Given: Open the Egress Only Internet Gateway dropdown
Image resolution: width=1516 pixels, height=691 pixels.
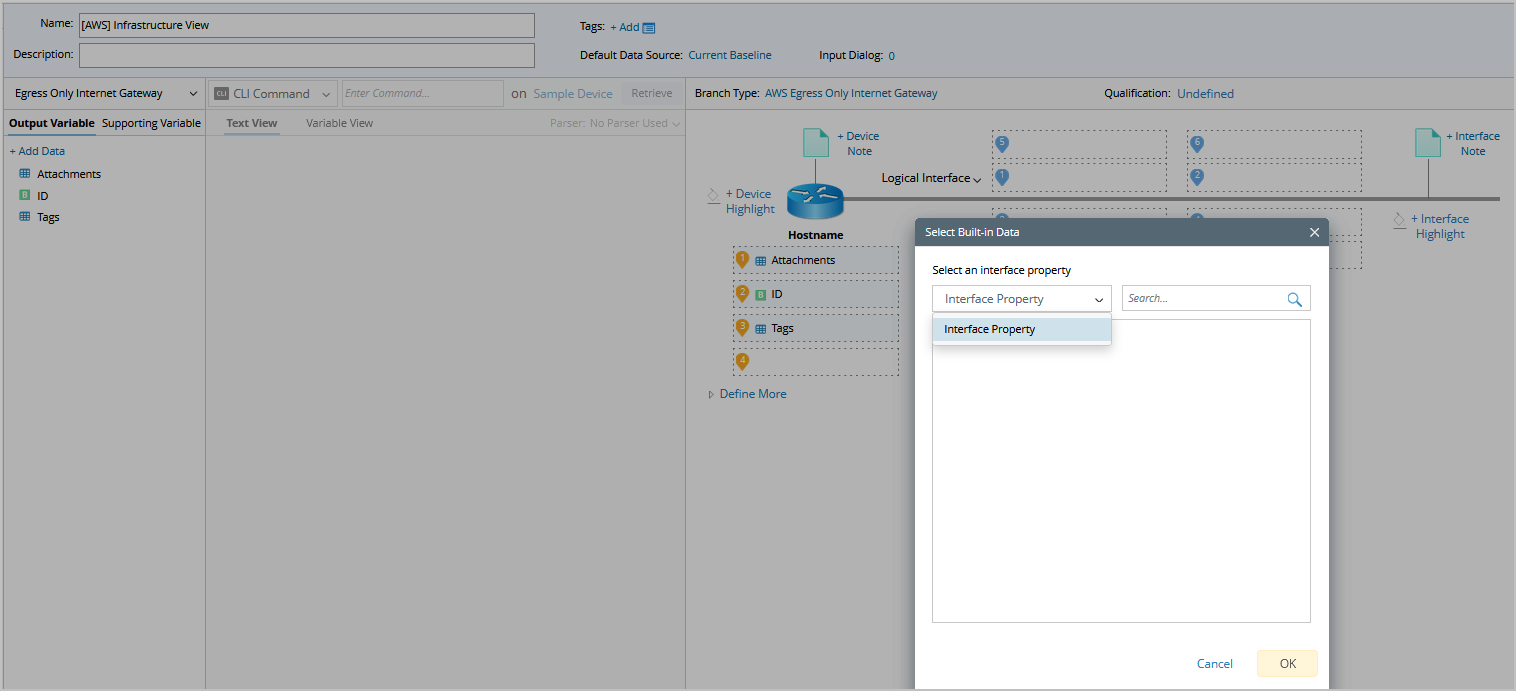Looking at the screenshot, I should tap(106, 94).
